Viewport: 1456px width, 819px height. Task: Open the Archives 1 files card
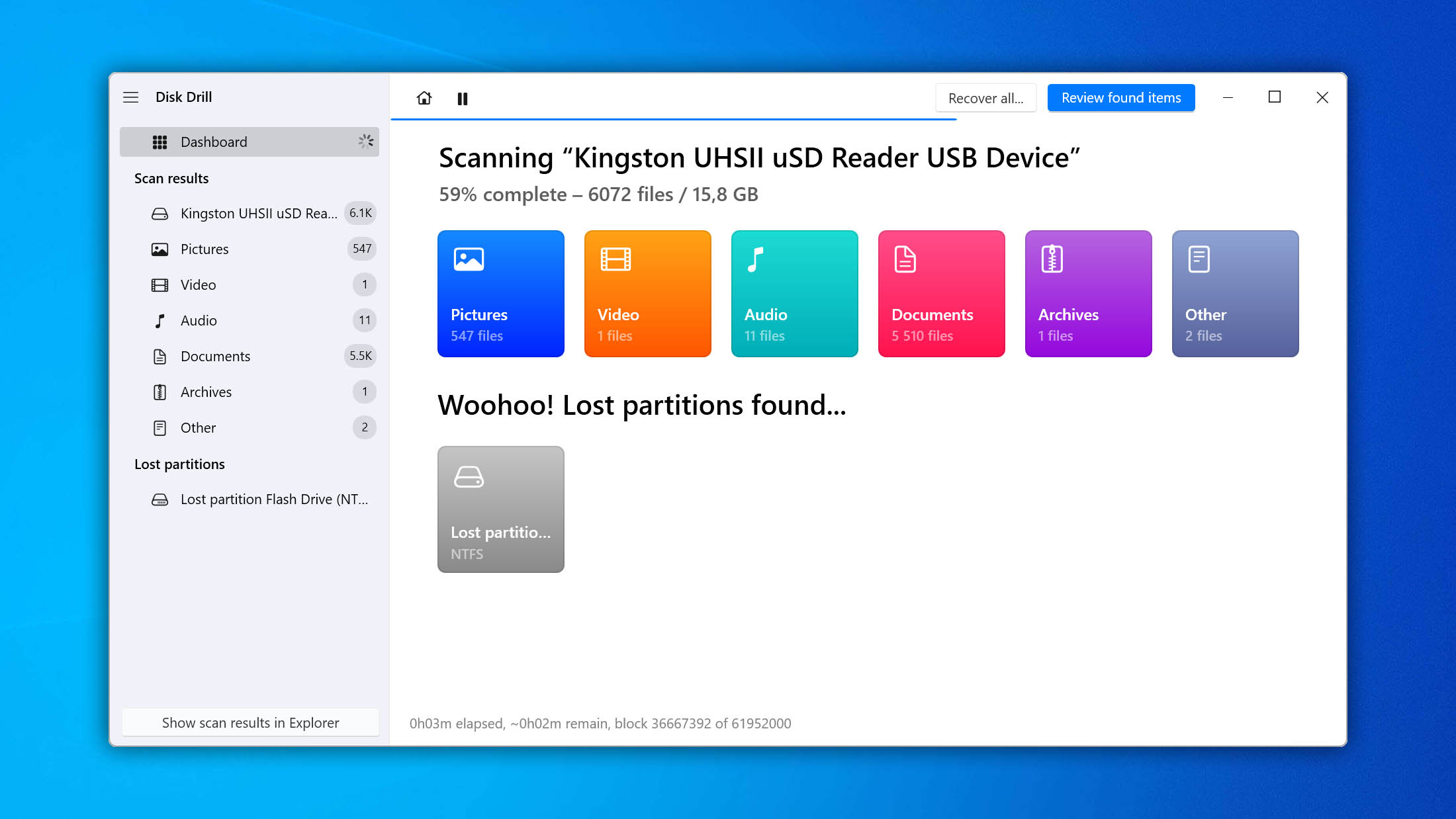click(x=1089, y=294)
